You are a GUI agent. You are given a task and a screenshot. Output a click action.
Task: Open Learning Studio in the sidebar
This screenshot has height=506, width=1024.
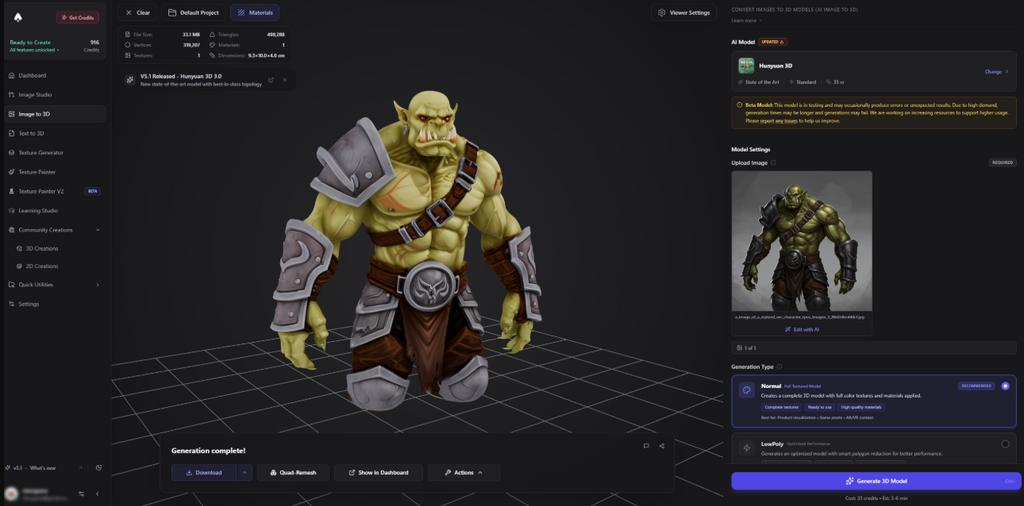click(x=55, y=211)
